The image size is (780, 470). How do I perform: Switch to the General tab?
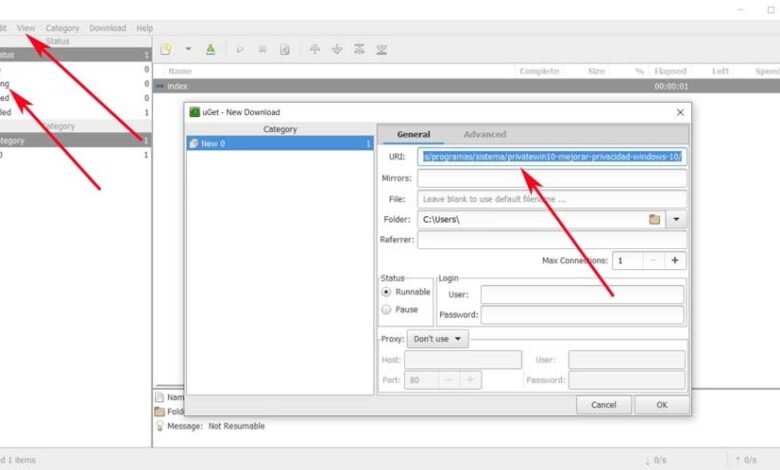(413, 134)
